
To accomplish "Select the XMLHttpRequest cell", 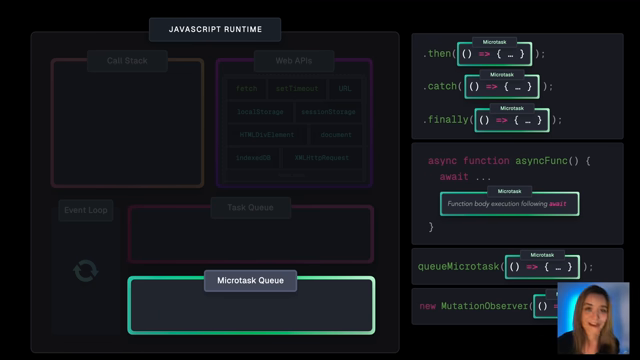I will pyautogui.click(x=322, y=158).
